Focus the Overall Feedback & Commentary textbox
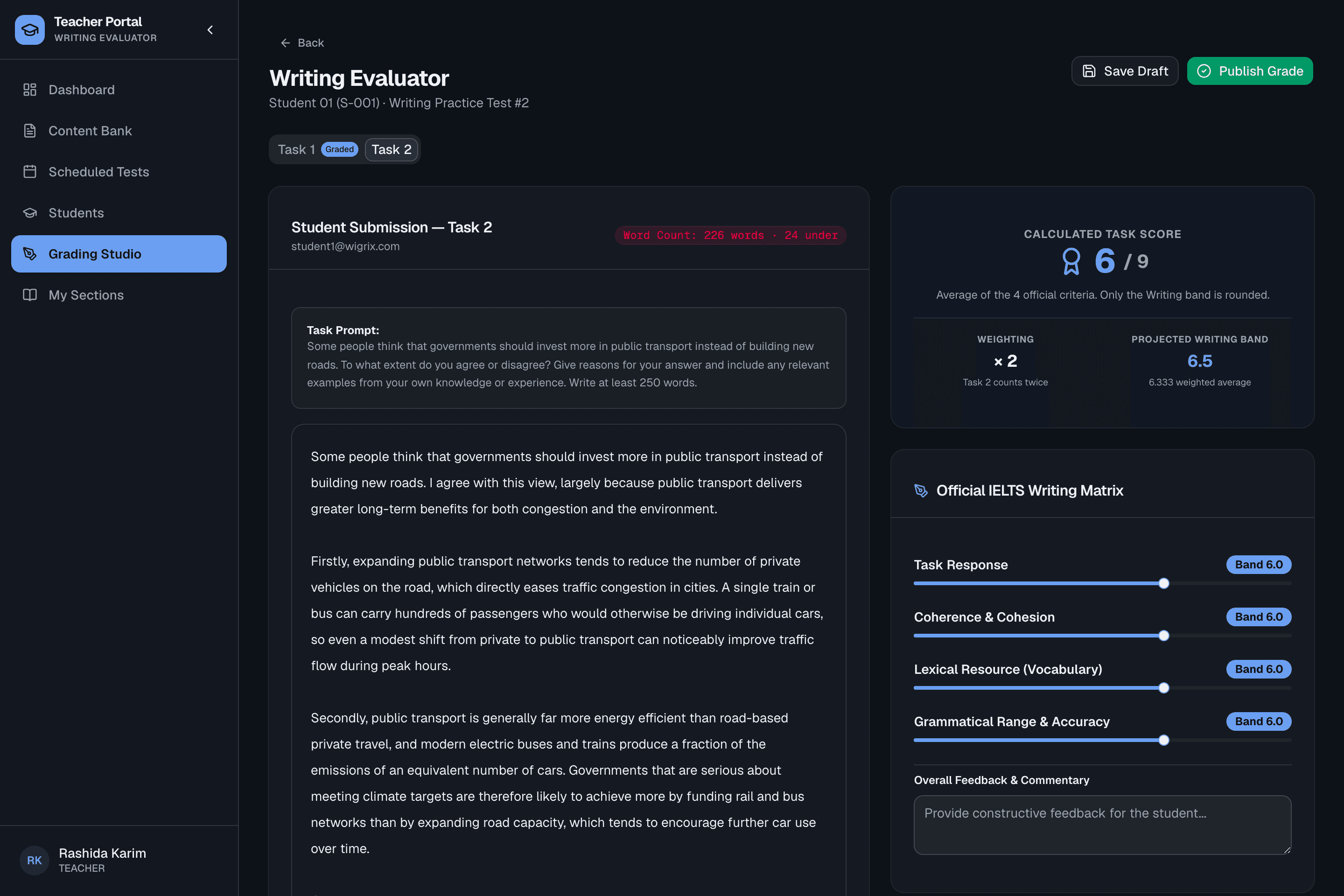1344x896 pixels. 1102,825
